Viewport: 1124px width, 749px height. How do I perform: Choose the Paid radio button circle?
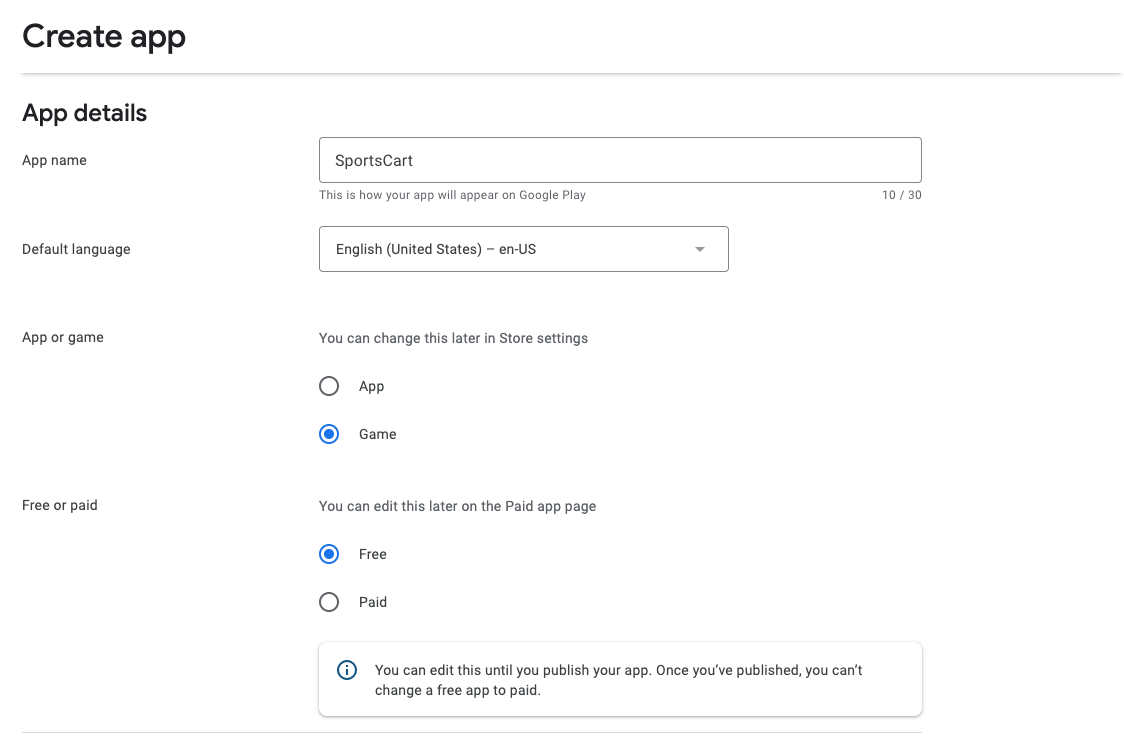329,602
